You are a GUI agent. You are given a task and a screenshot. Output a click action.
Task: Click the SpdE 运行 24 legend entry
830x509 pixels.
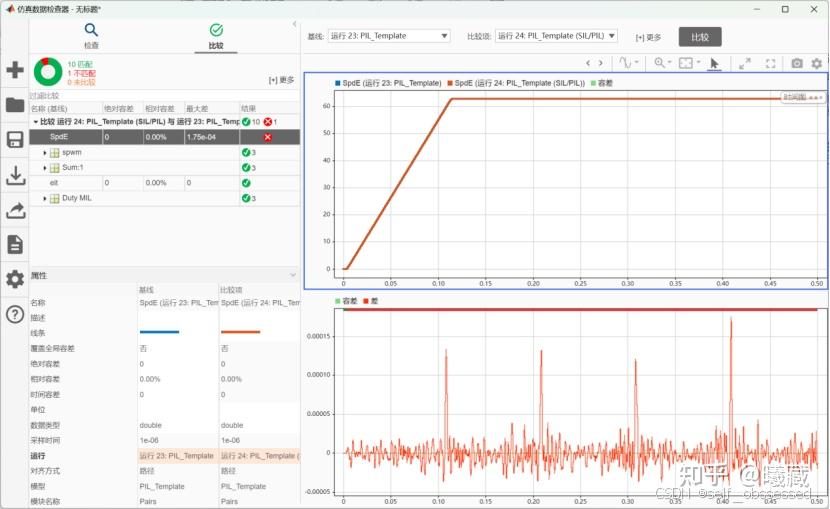point(516,83)
